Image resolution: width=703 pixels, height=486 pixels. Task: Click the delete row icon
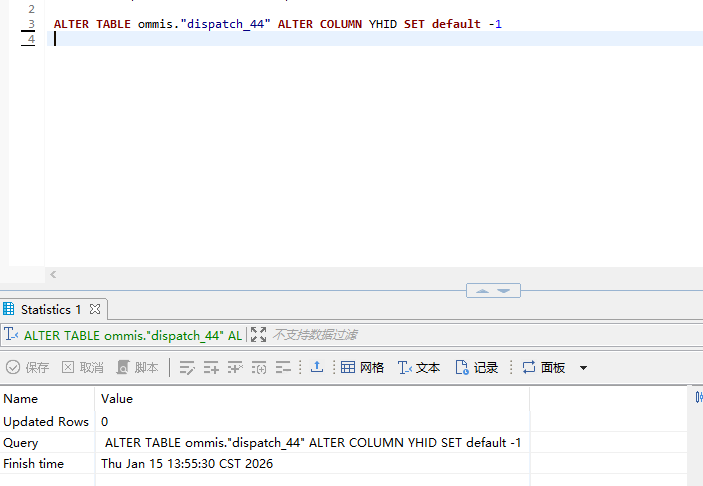pyautogui.click(x=283, y=368)
